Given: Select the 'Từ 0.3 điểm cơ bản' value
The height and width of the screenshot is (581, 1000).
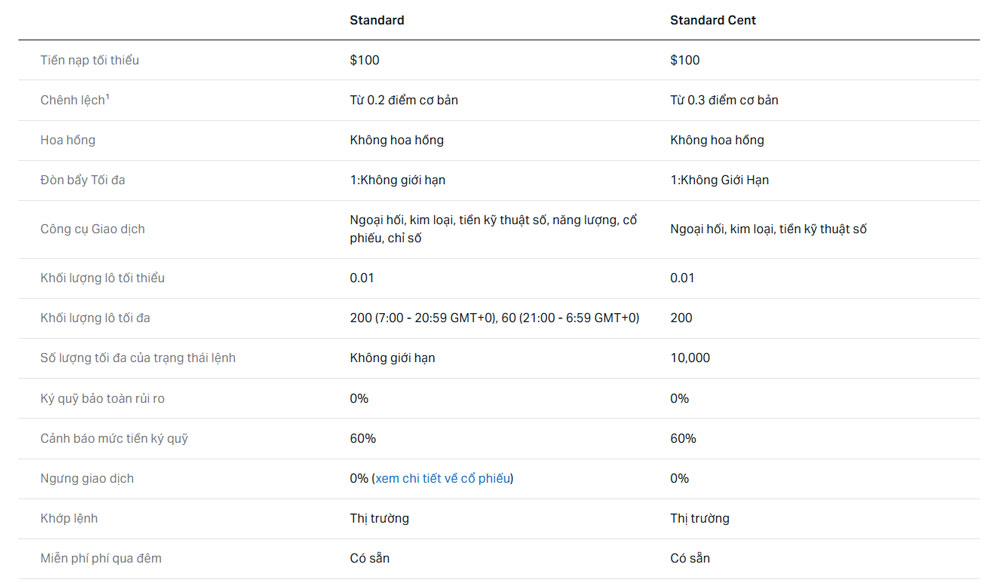Looking at the screenshot, I should pos(724,100).
